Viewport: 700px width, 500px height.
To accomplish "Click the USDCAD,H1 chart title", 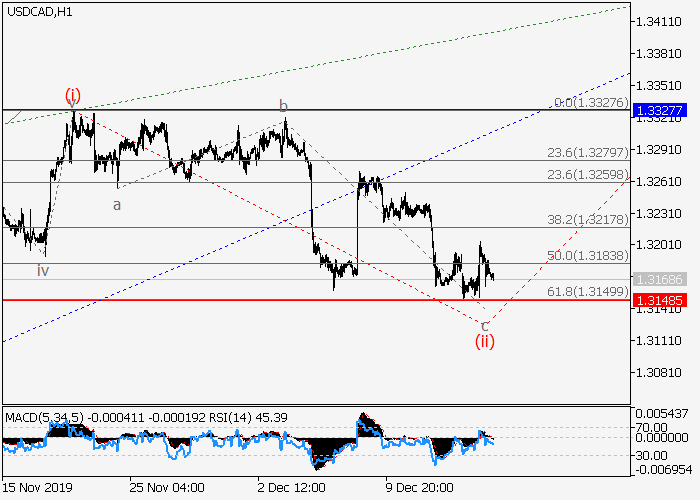I will [x=38, y=11].
